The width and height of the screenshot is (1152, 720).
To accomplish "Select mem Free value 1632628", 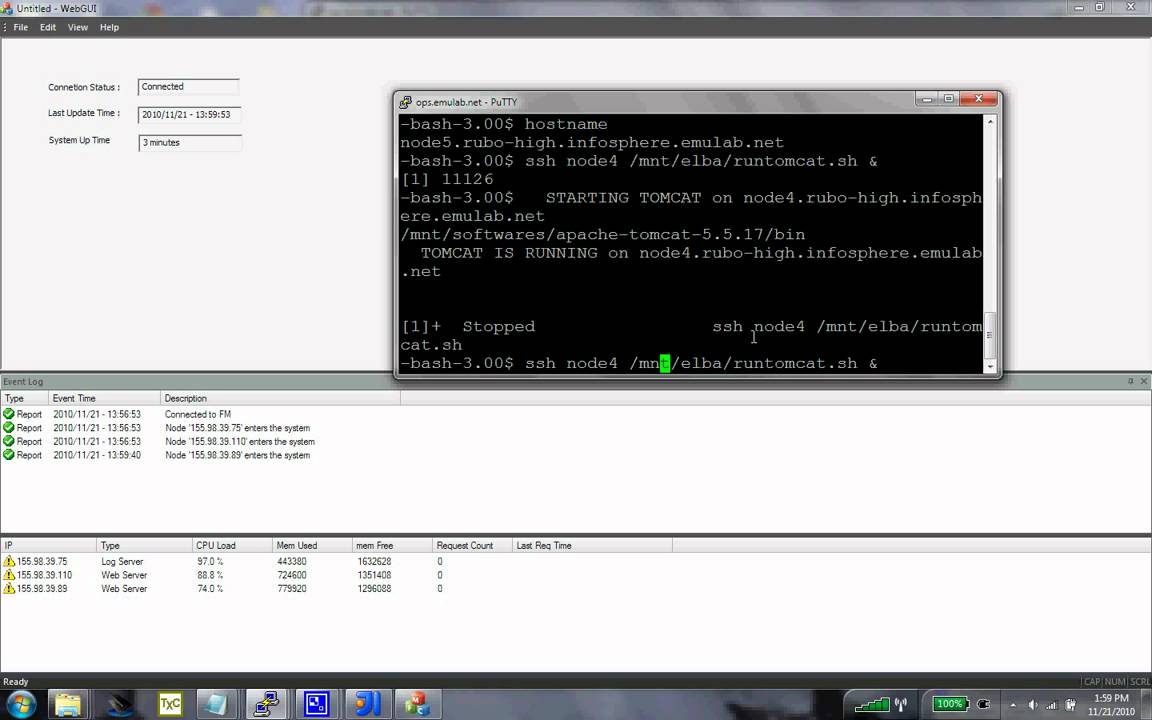I will click(x=374, y=561).
